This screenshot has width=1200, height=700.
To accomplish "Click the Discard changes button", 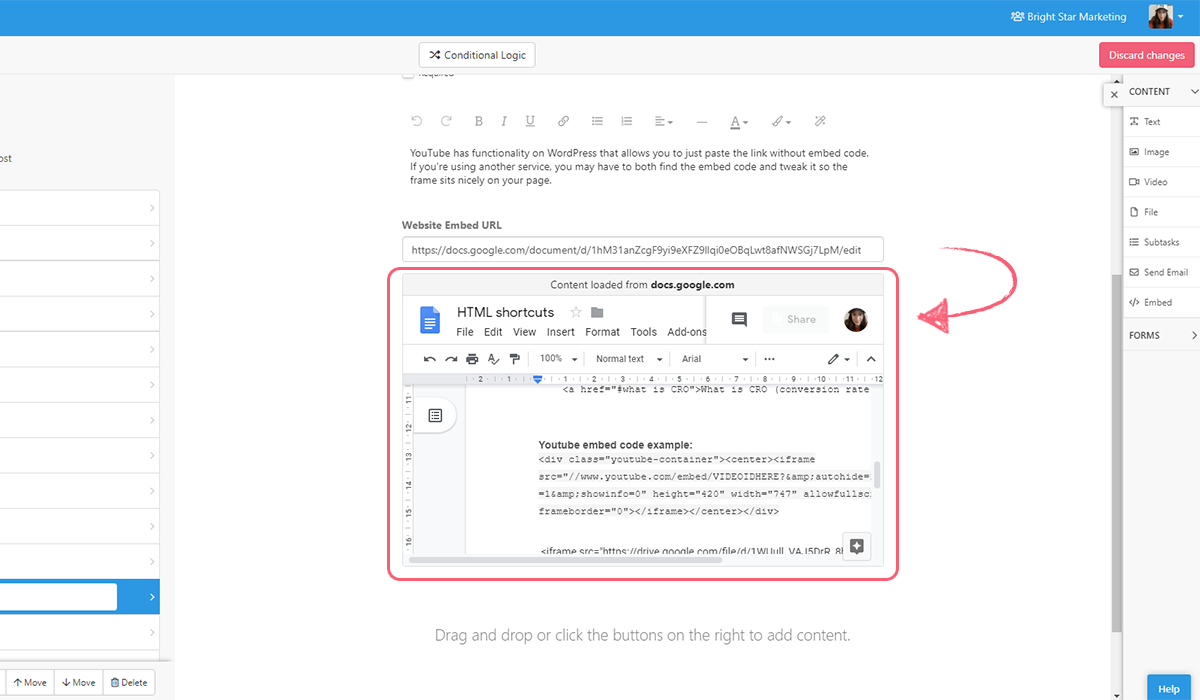I will (x=1146, y=55).
